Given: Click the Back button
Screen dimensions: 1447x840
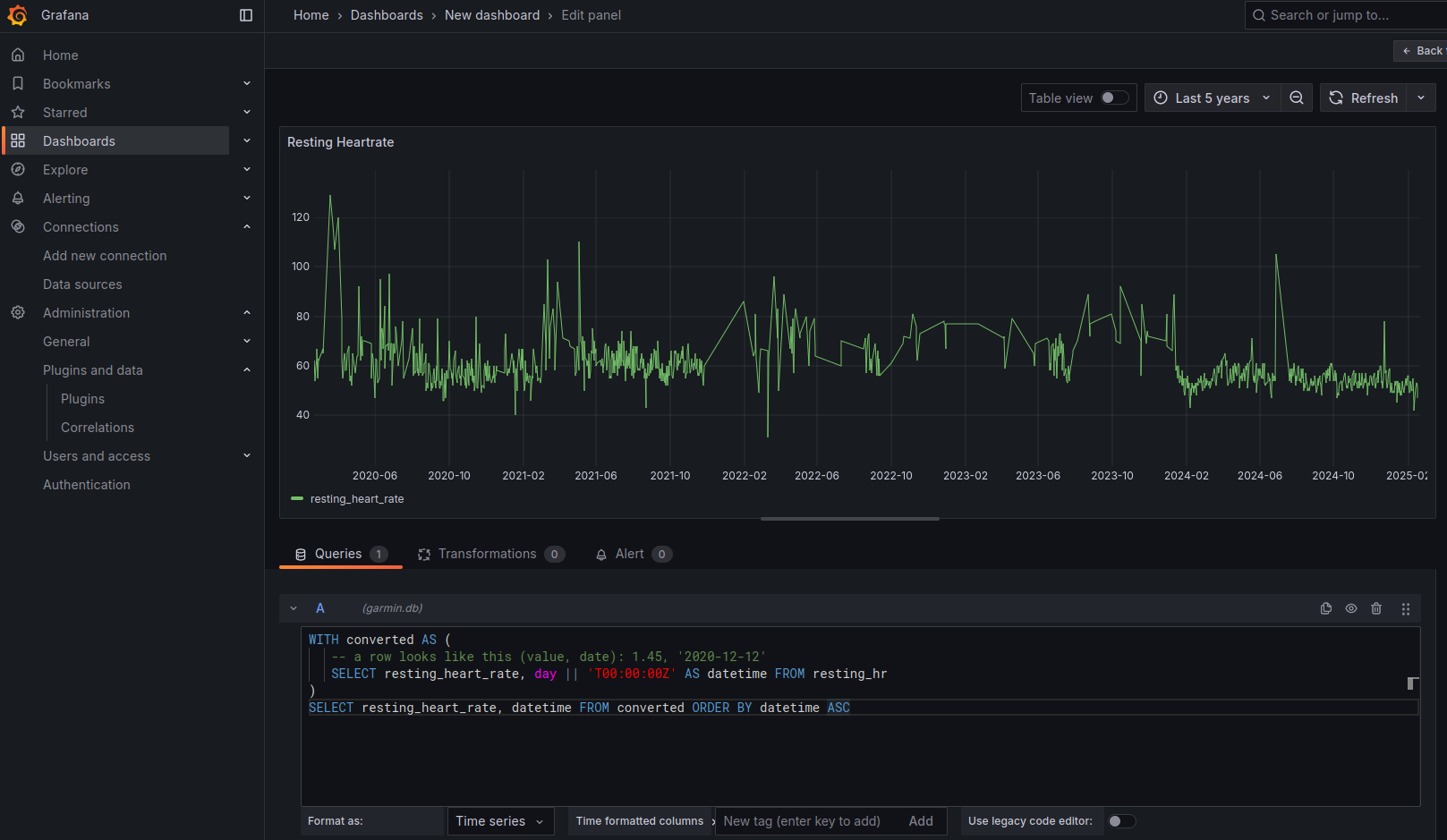Looking at the screenshot, I should [x=1422, y=51].
